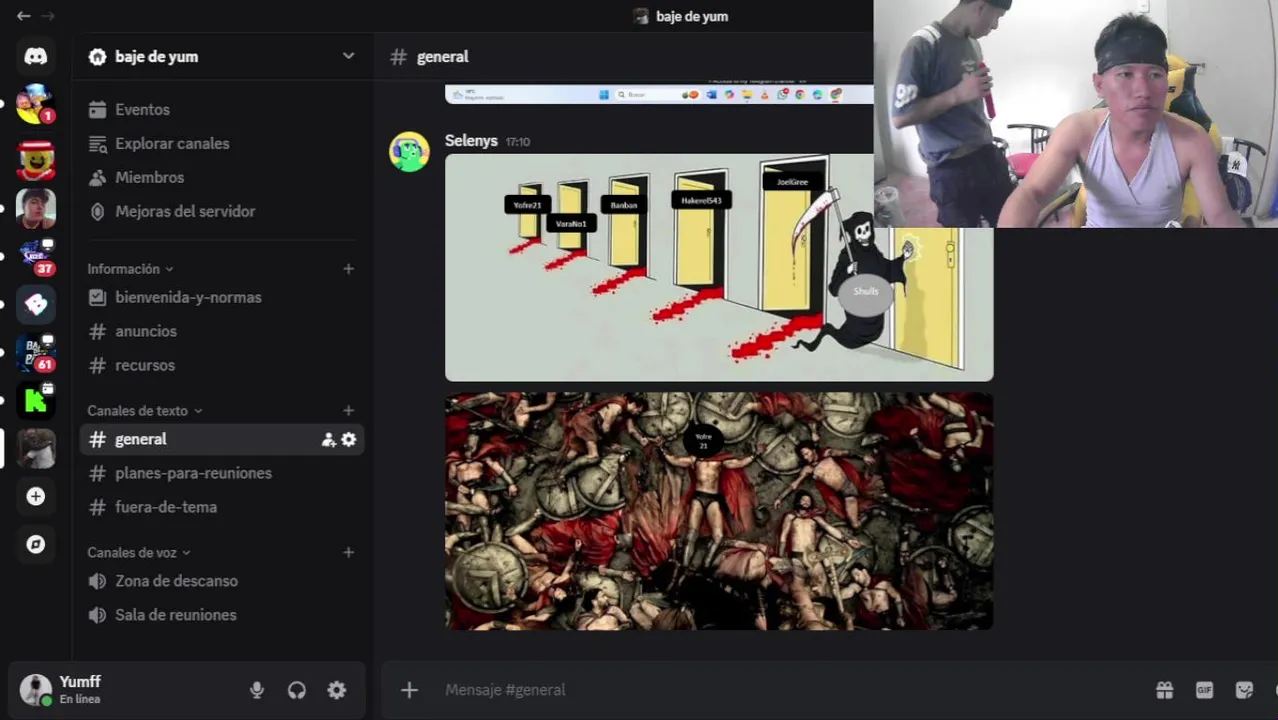Toggle headphones deafen
1278x720 pixels.
297,690
